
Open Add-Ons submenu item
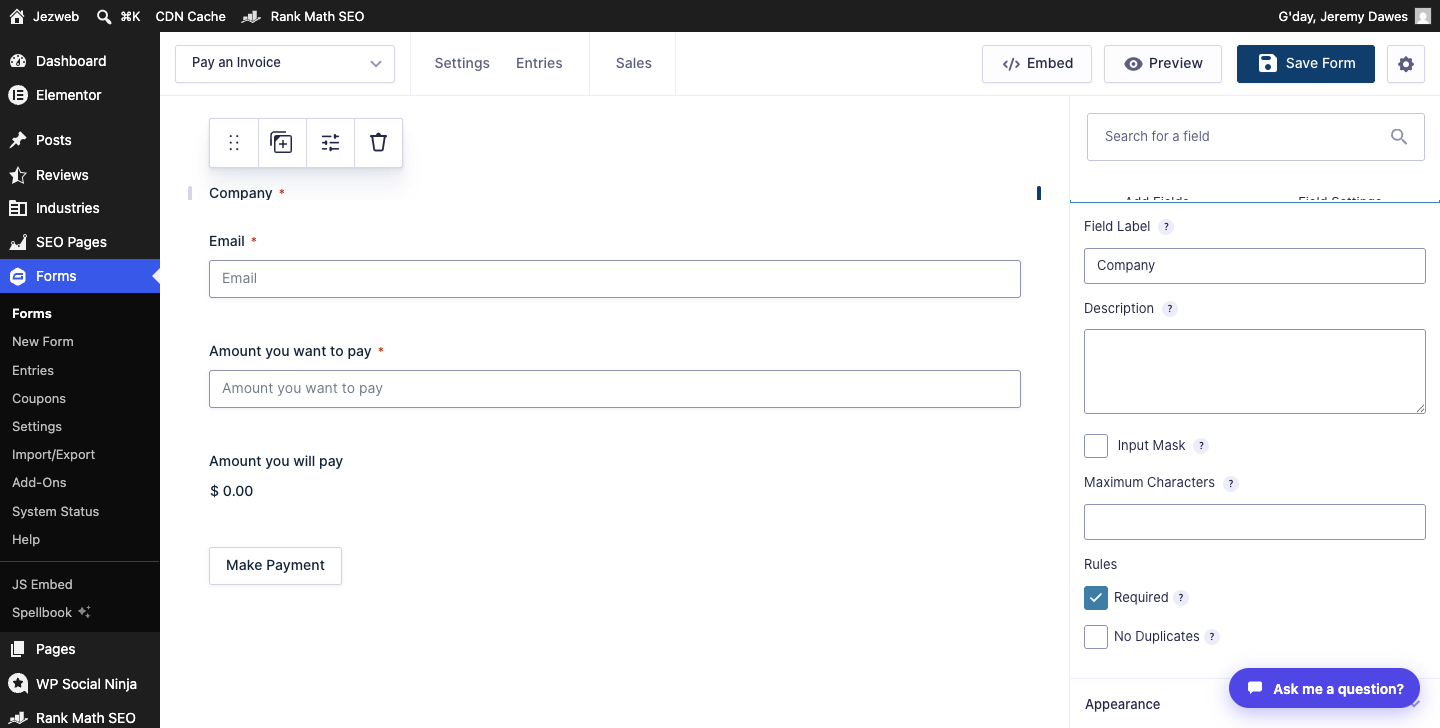click(39, 482)
